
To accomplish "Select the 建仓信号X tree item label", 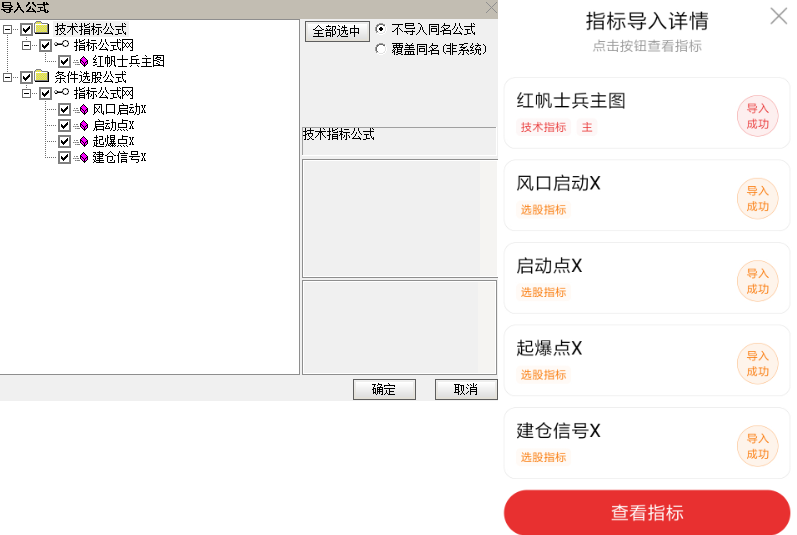I will 120,157.
